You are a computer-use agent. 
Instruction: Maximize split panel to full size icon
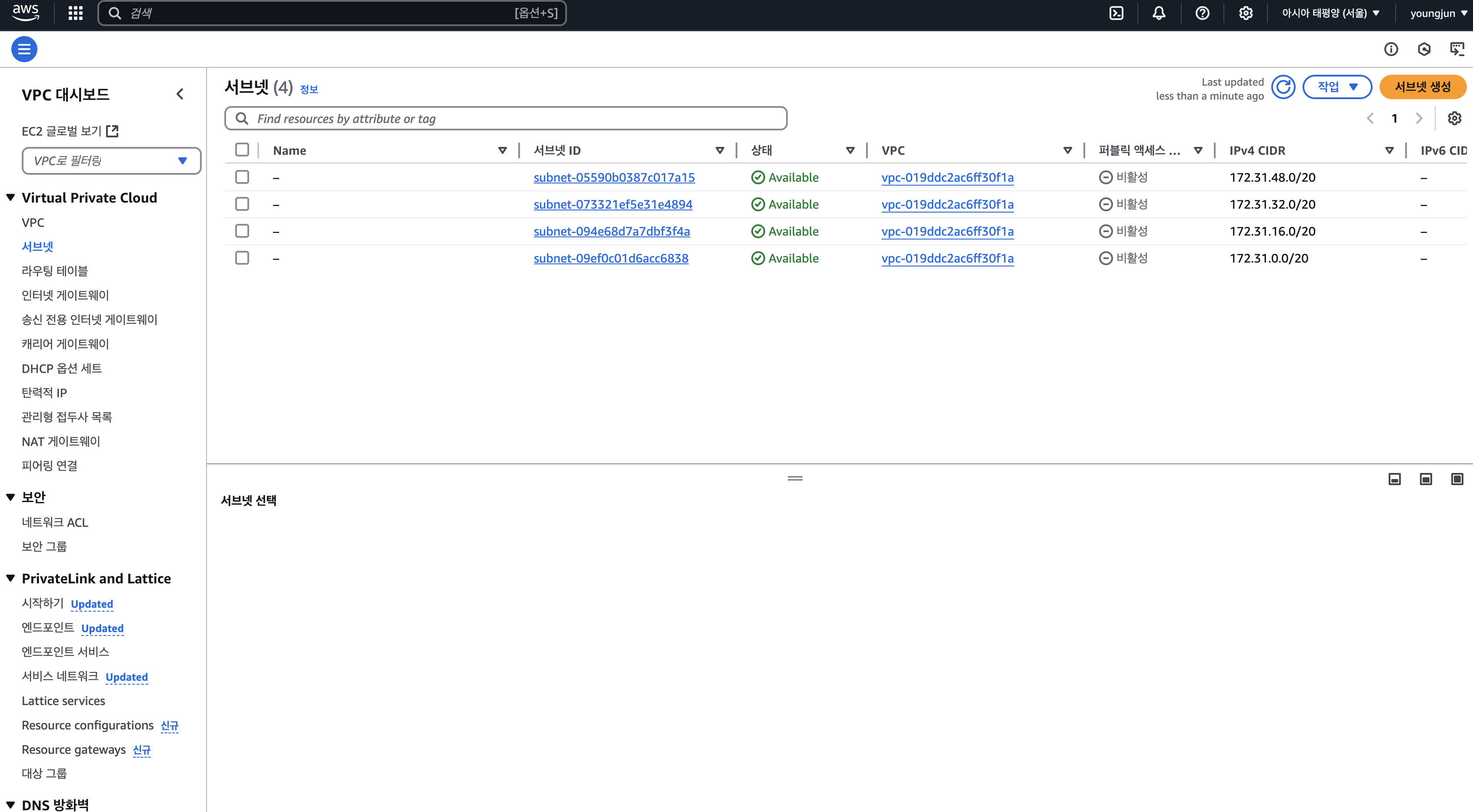(x=1456, y=479)
